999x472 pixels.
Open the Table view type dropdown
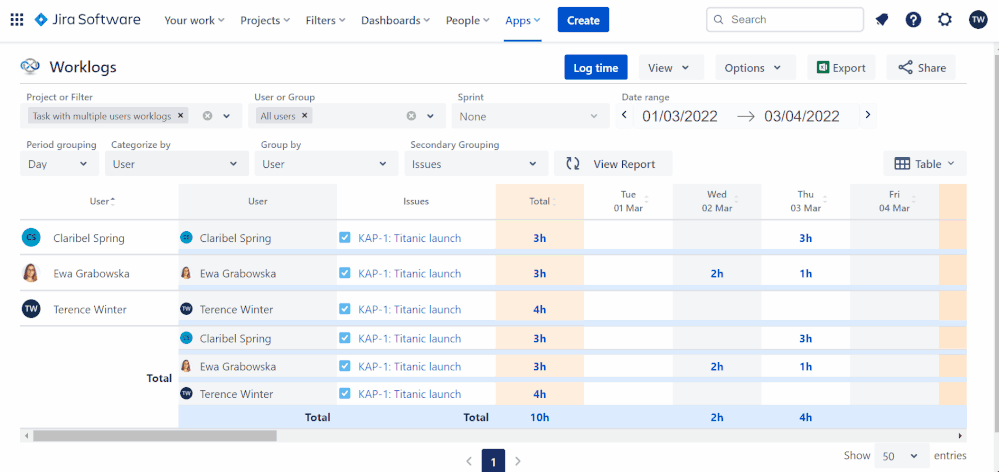925,164
